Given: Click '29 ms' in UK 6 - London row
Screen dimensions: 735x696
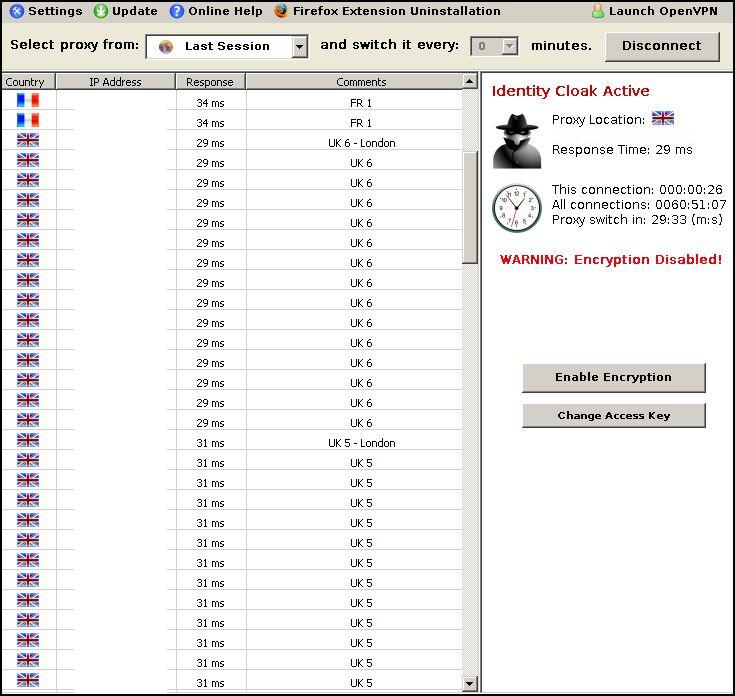Looking at the screenshot, I should (x=210, y=143).
